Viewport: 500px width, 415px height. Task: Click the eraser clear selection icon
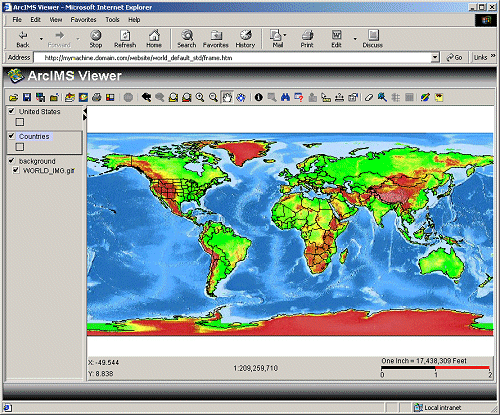tap(369, 98)
